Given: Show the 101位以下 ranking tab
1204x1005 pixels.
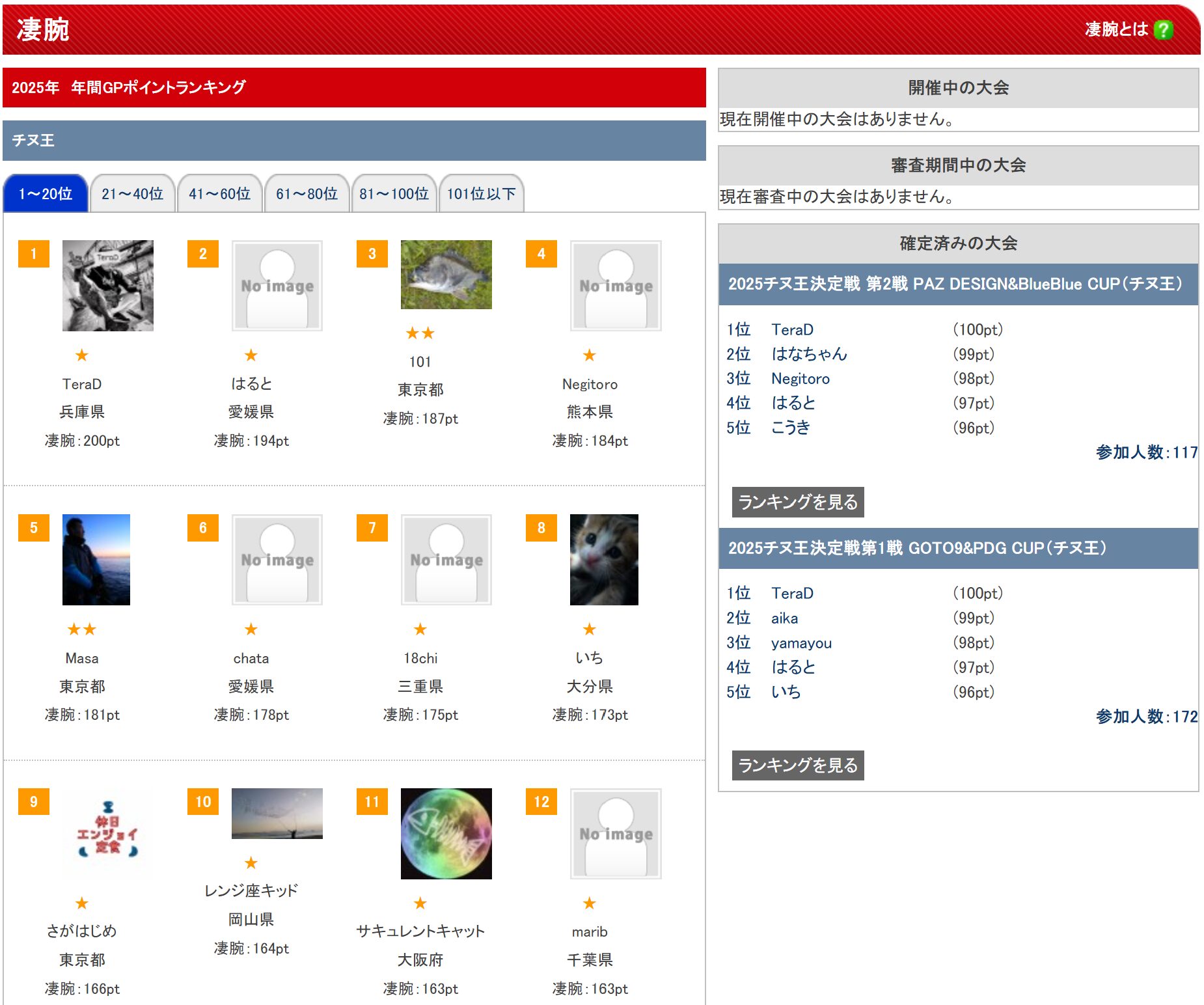Looking at the screenshot, I should (x=481, y=194).
